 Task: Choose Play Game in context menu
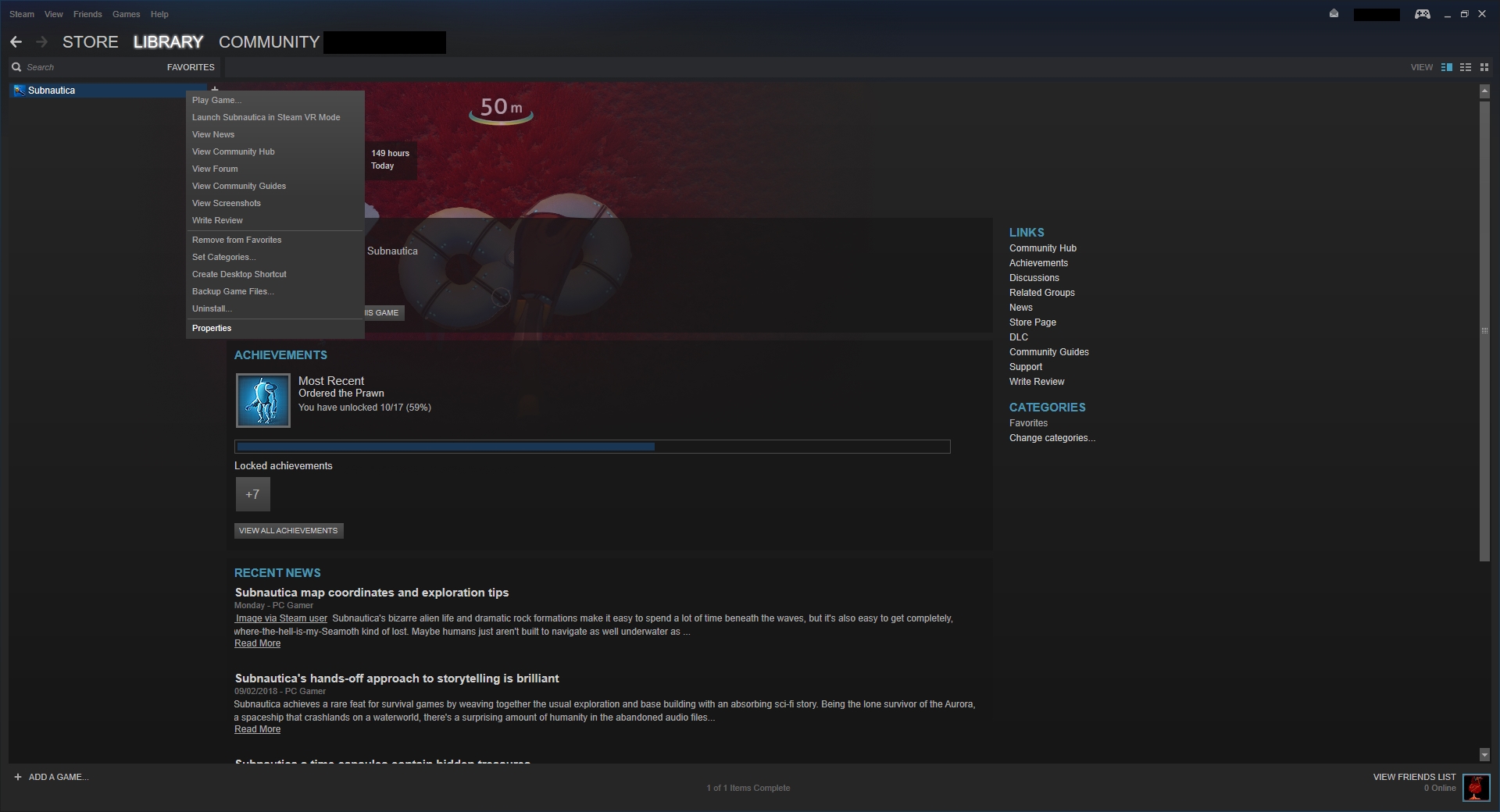[x=275, y=100]
